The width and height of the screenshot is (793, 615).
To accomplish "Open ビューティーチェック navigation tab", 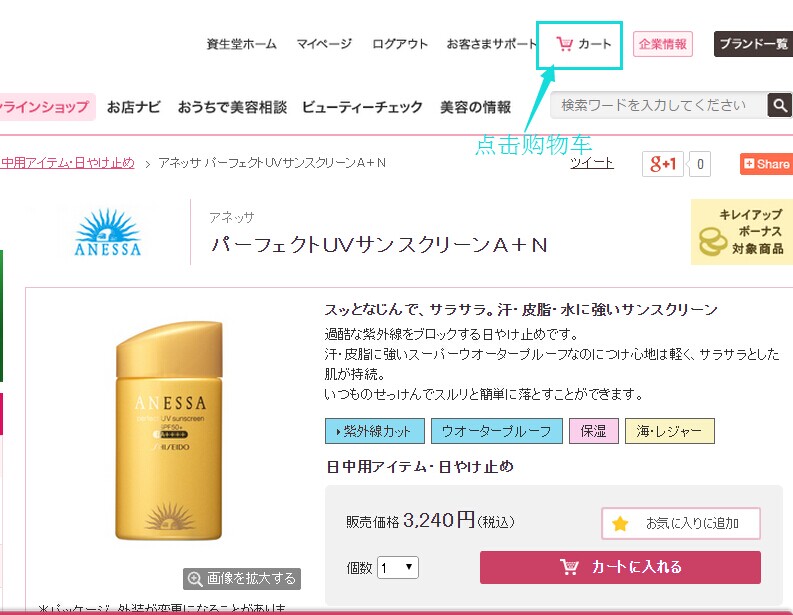I will tap(362, 107).
